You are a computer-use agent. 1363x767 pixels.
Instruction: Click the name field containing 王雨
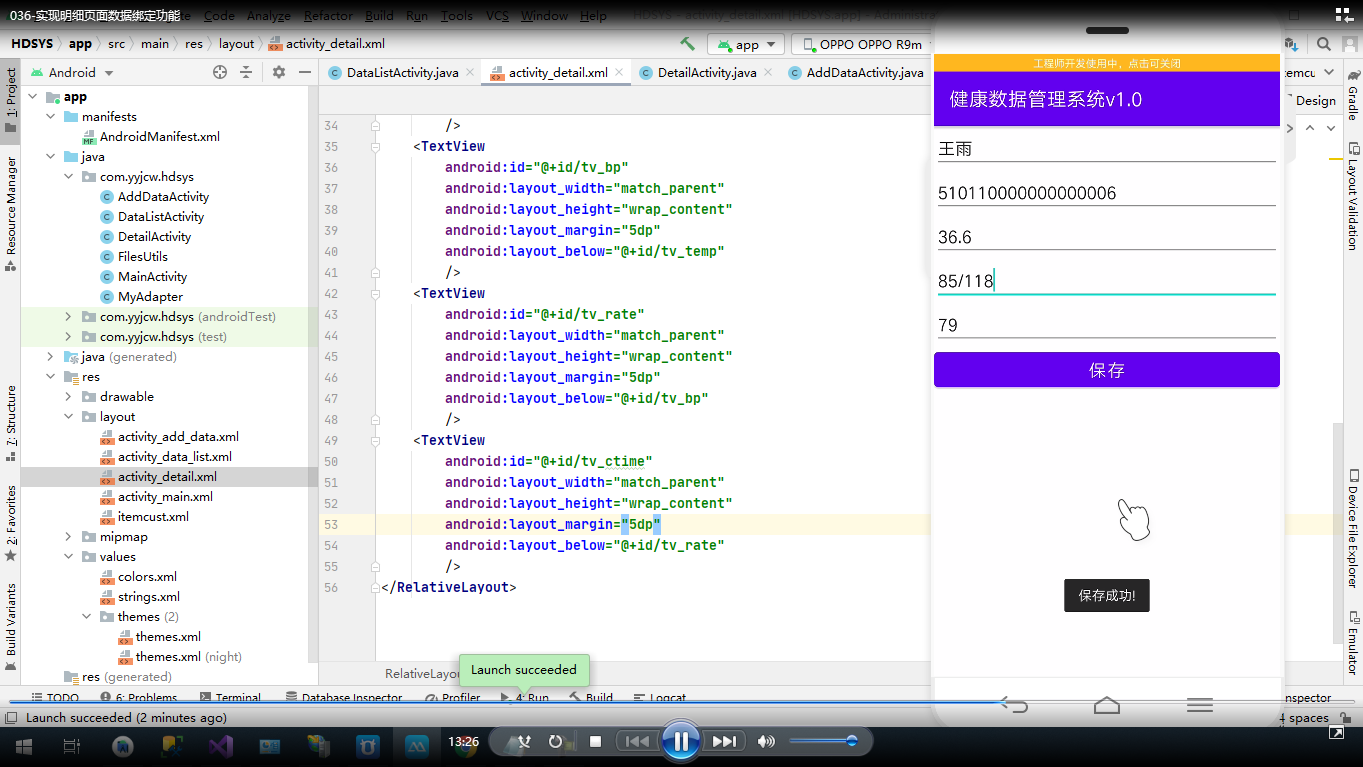click(x=1106, y=149)
